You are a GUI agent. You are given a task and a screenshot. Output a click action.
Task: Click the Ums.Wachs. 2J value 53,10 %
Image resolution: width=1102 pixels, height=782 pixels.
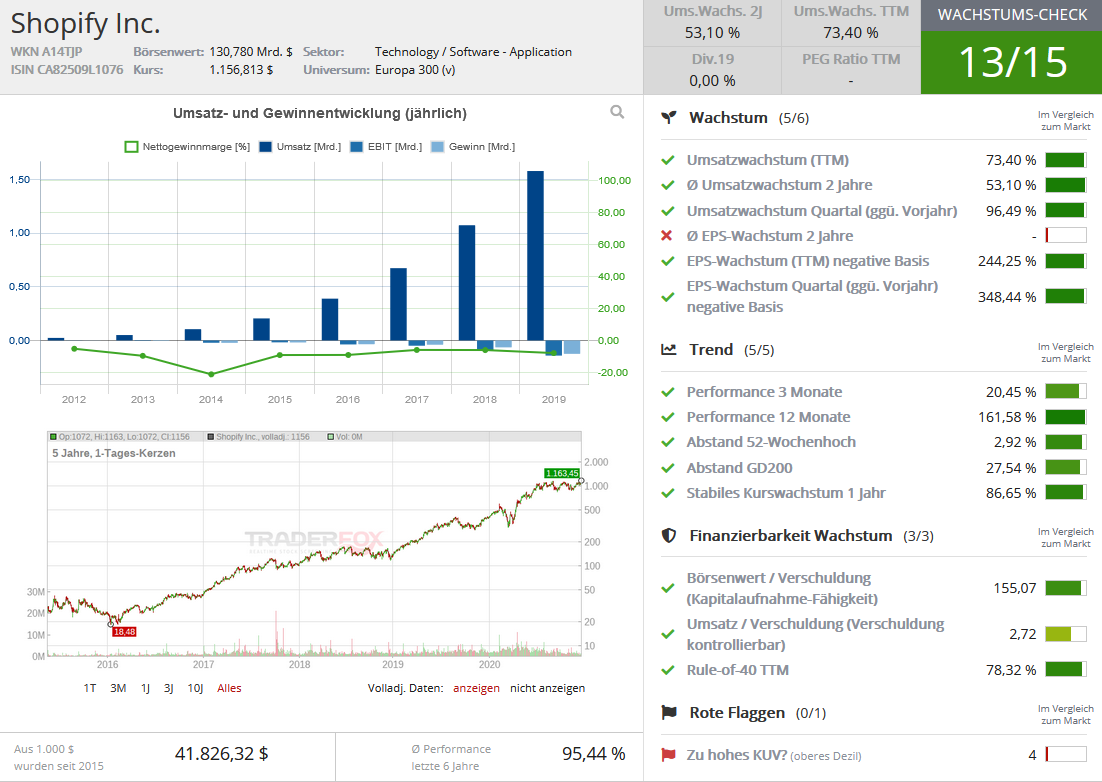pyautogui.click(x=712, y=33)
